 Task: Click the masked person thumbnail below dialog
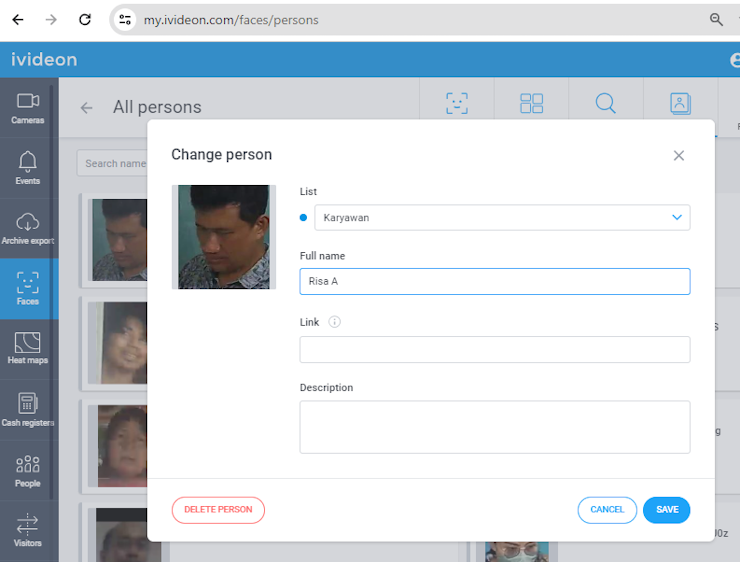(x=517, y=552)
